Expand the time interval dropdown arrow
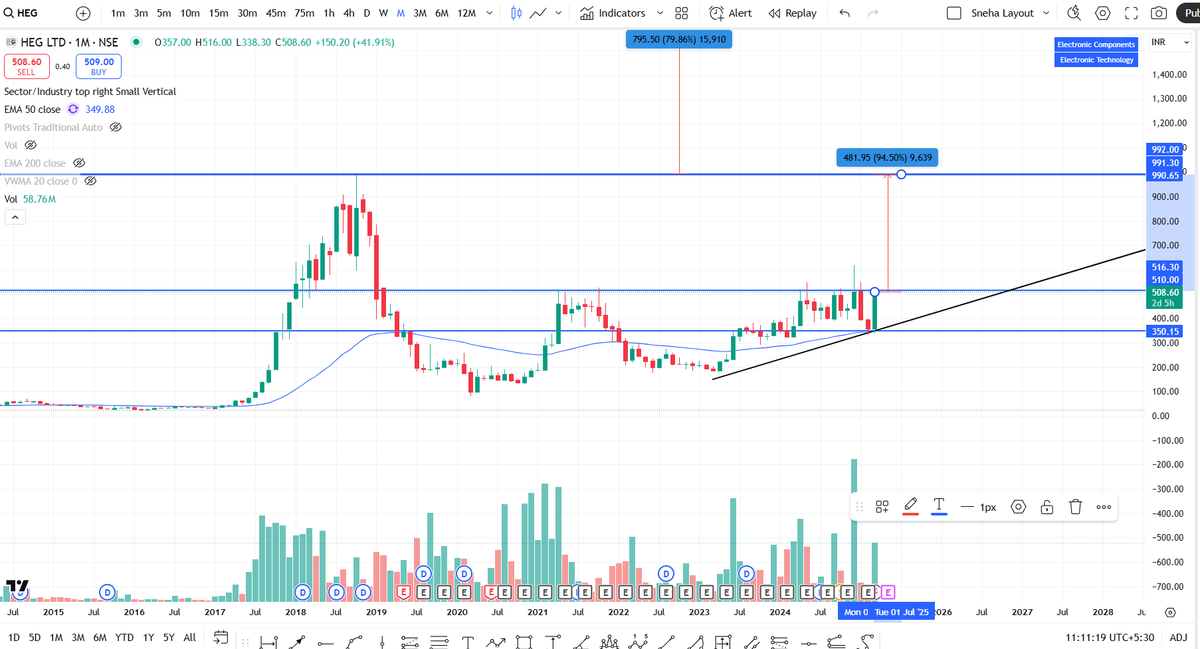The width and height of the screenshot is (1200, 649). [488, 13]
